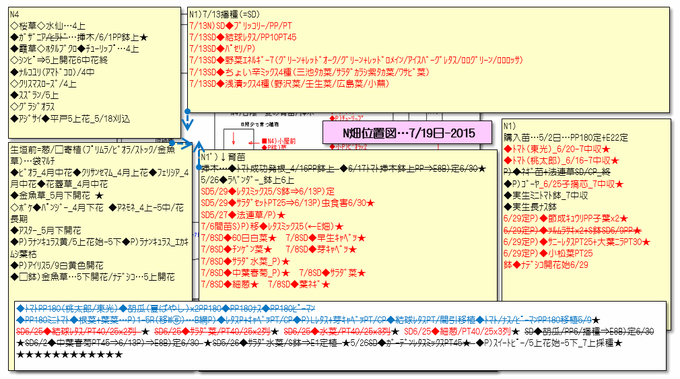Click the ちょい辛ミックス4種 sowing line
680x379 pixels.
point(309,72)
